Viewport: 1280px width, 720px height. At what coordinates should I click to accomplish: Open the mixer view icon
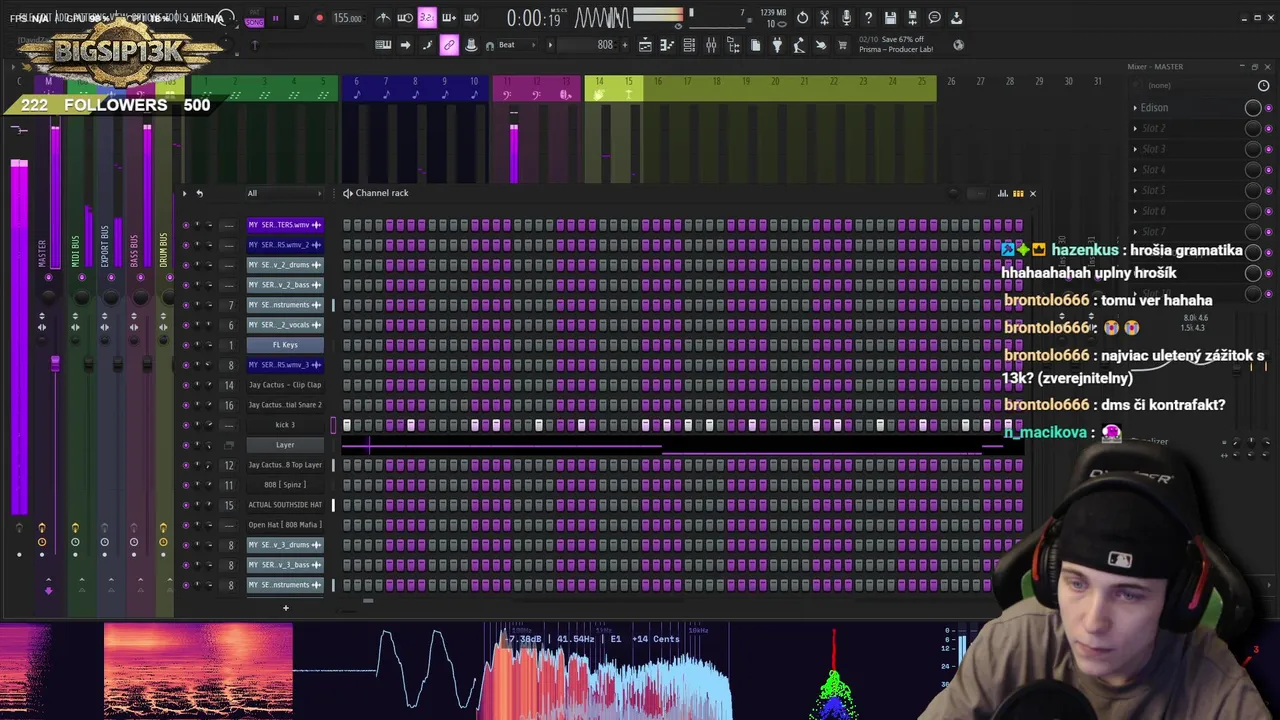[x=711, y=45]
